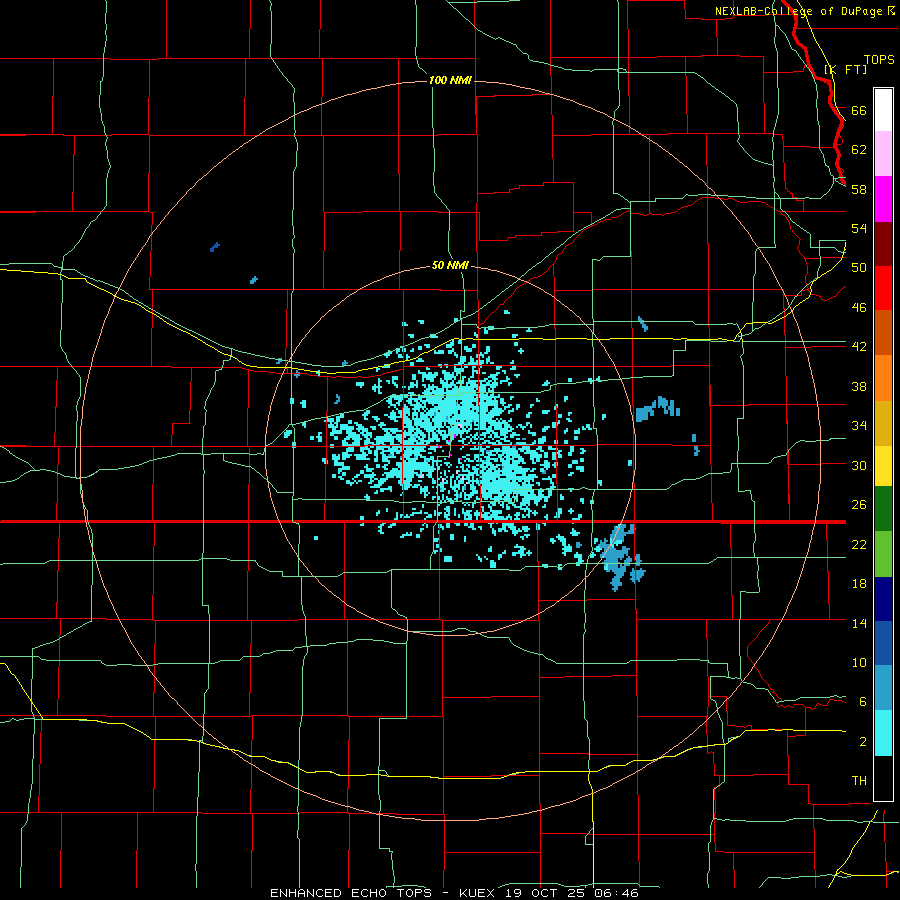Click the 50 NMI range ring label

point(450,265)
